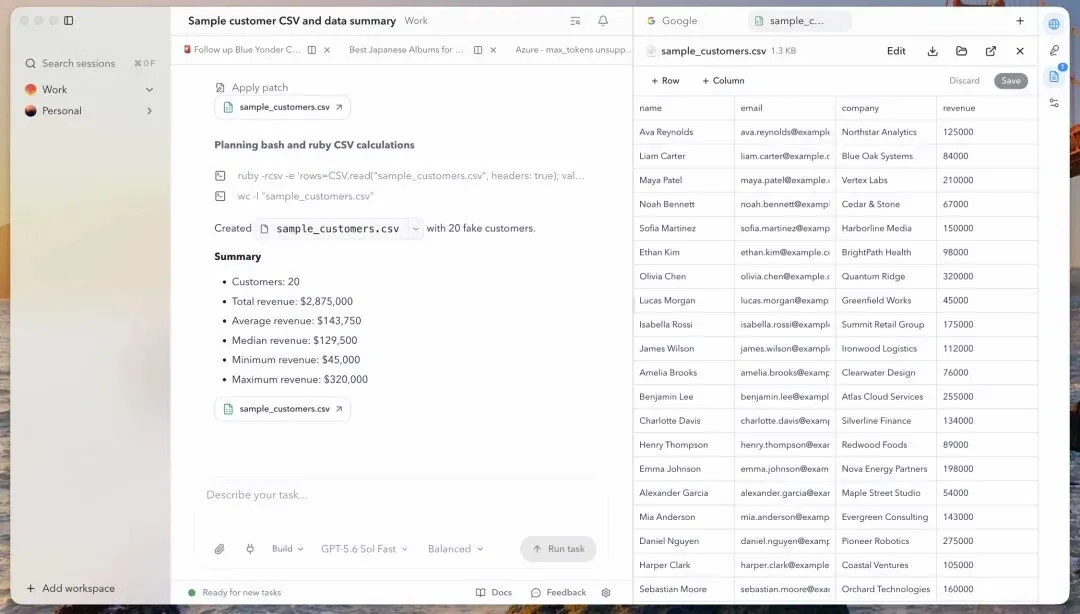Switch to the Google tab
Viewport: 1080px width, 614px height.
click(672, 21)
